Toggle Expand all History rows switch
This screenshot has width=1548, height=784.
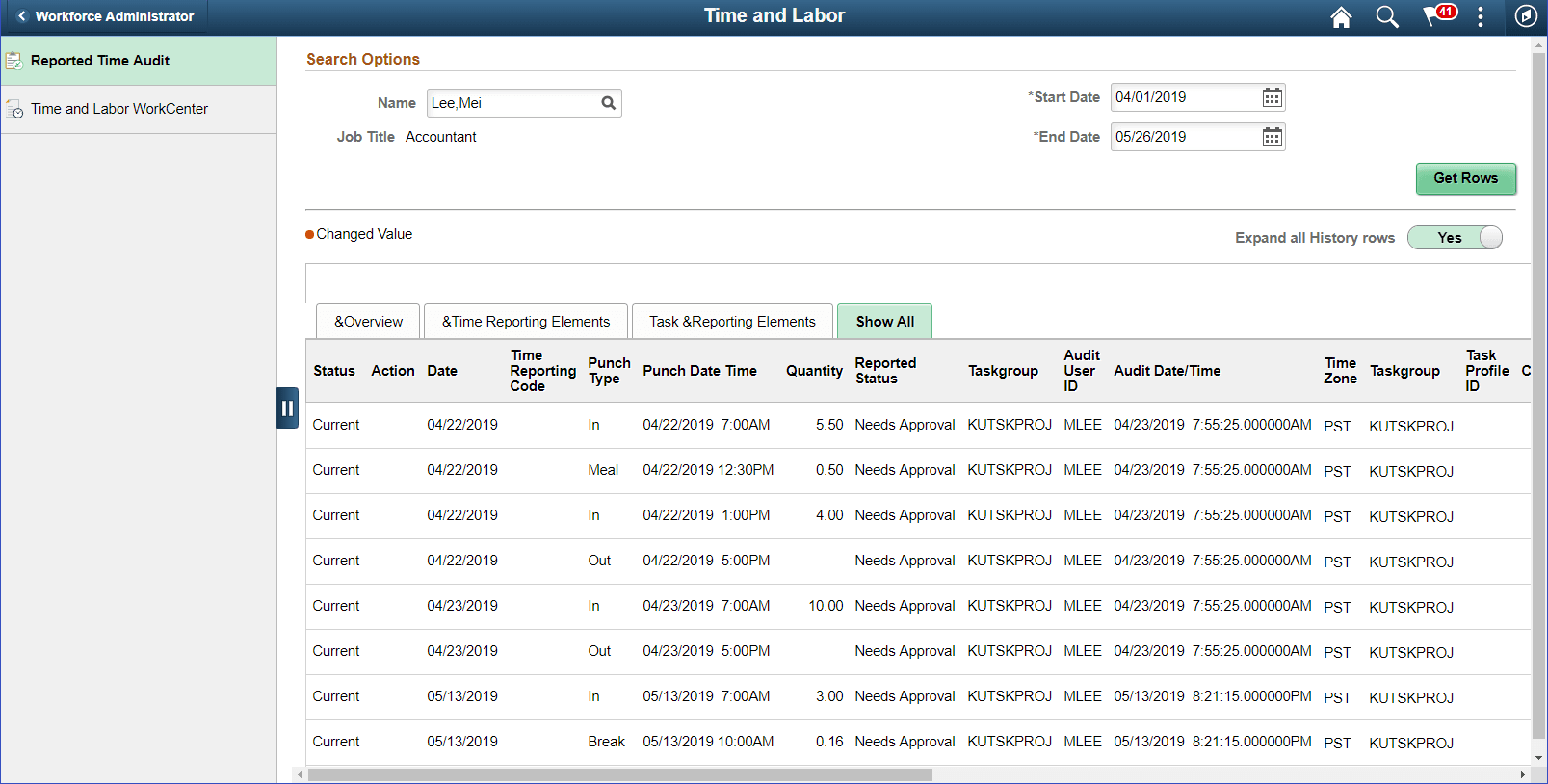1455,238
